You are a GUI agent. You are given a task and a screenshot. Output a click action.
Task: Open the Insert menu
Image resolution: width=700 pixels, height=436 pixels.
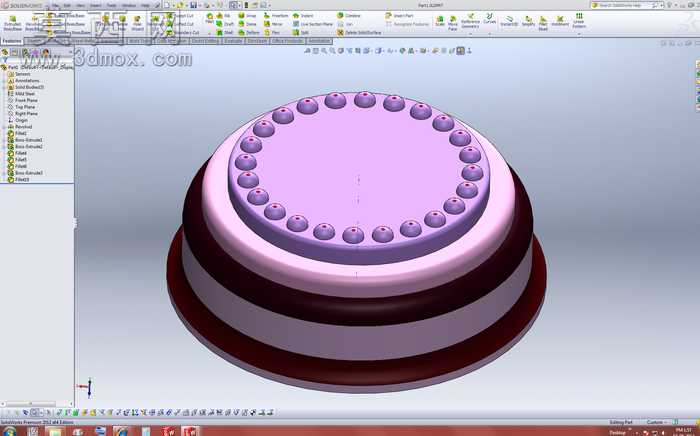point(96,5)
